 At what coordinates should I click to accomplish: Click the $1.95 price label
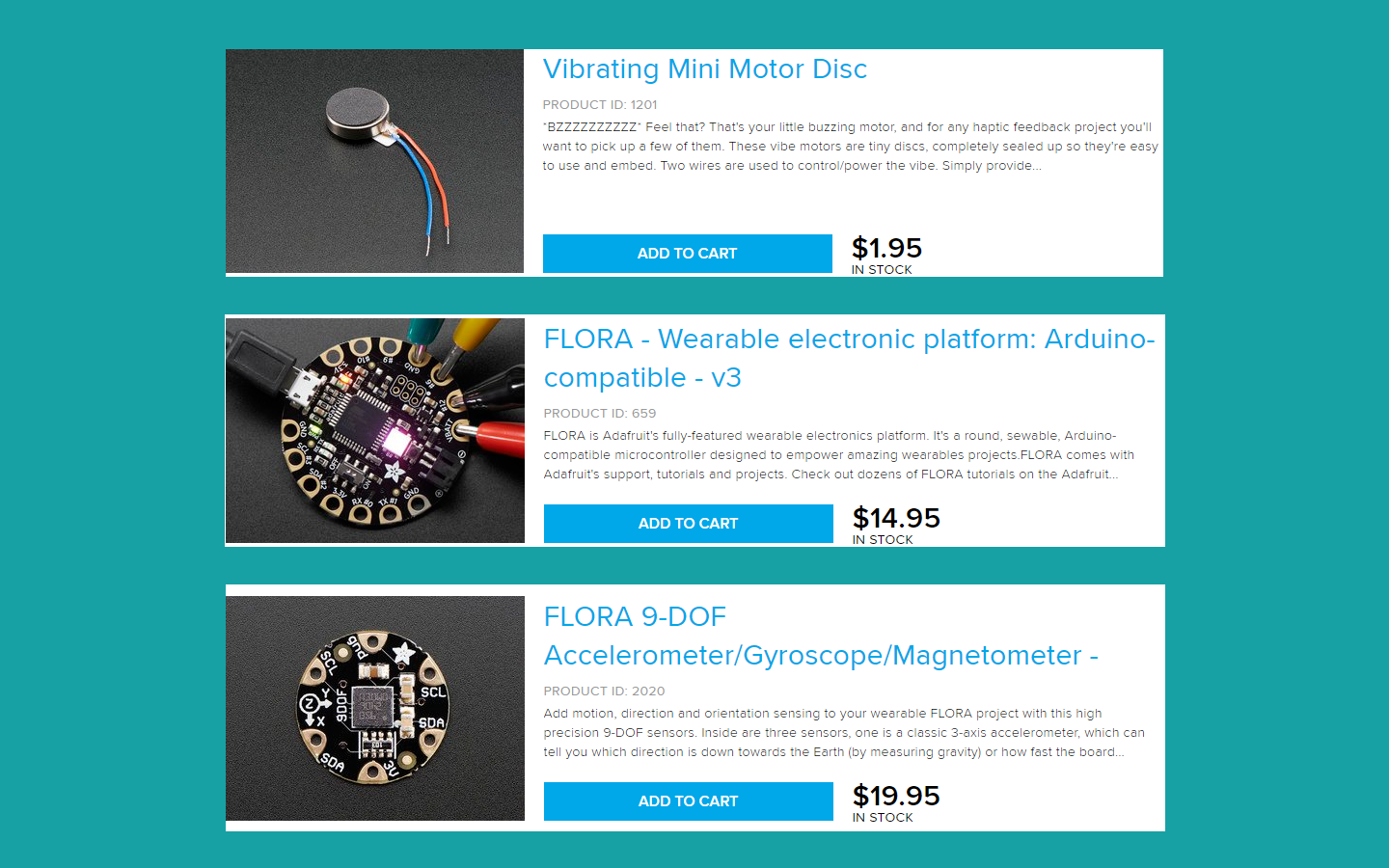(x=886, y=248)
